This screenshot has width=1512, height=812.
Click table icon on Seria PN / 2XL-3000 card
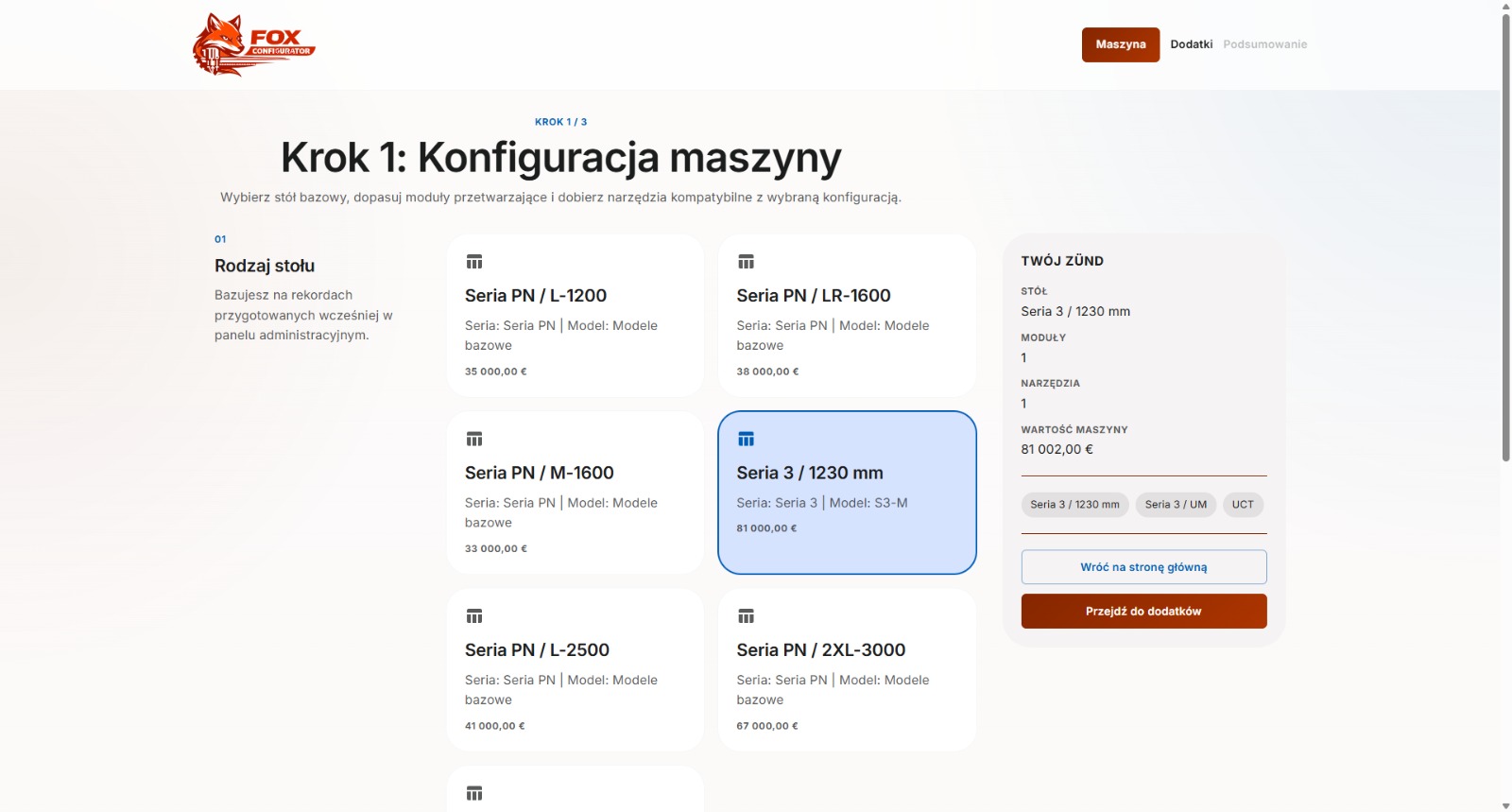746,616
